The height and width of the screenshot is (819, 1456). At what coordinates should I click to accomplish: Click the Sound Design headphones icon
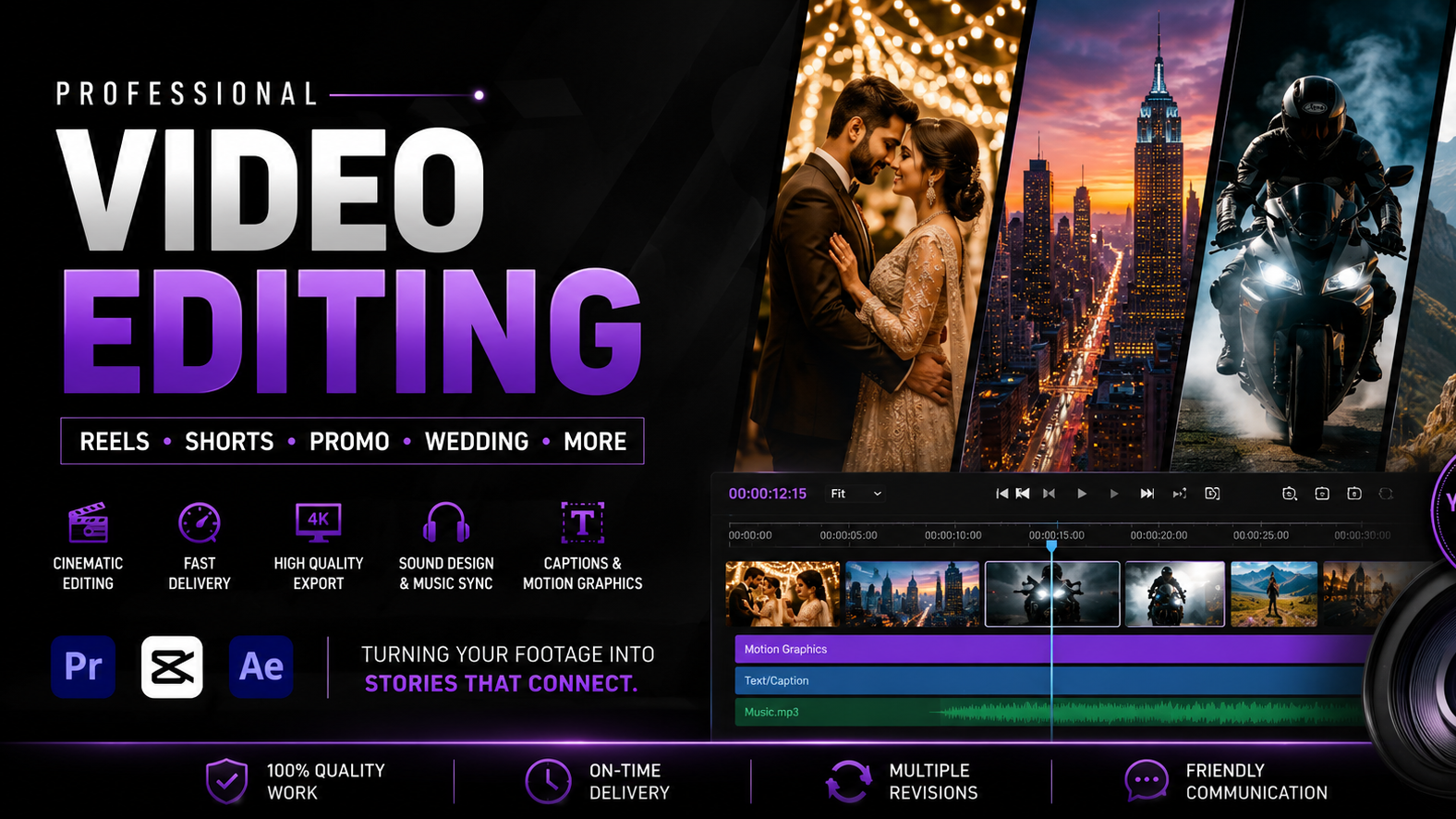tap(446, 523)
